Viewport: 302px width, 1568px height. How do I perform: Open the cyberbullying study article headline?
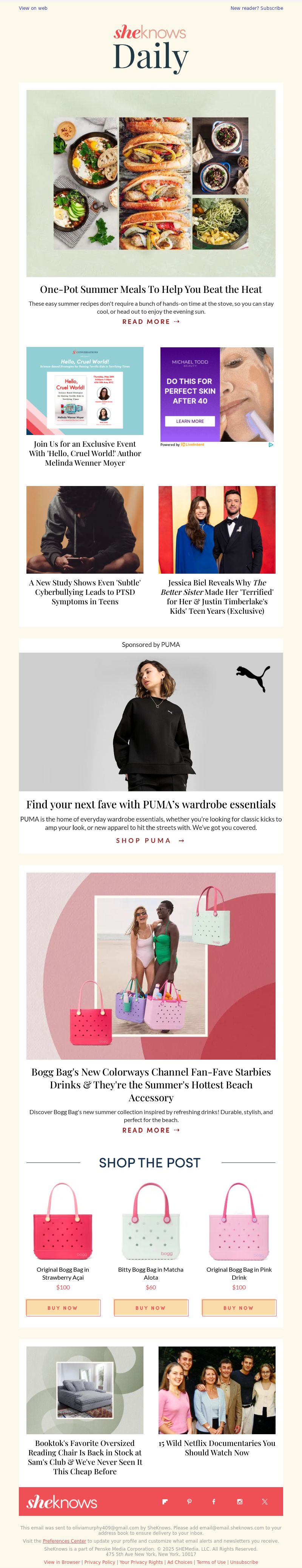(85, 592)
